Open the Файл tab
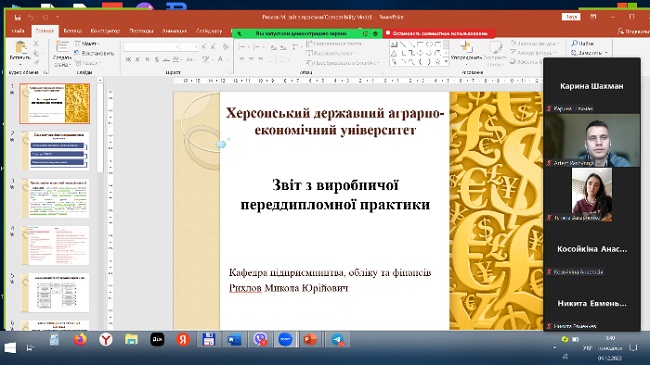Screen dimensions: 650x365 18,31
